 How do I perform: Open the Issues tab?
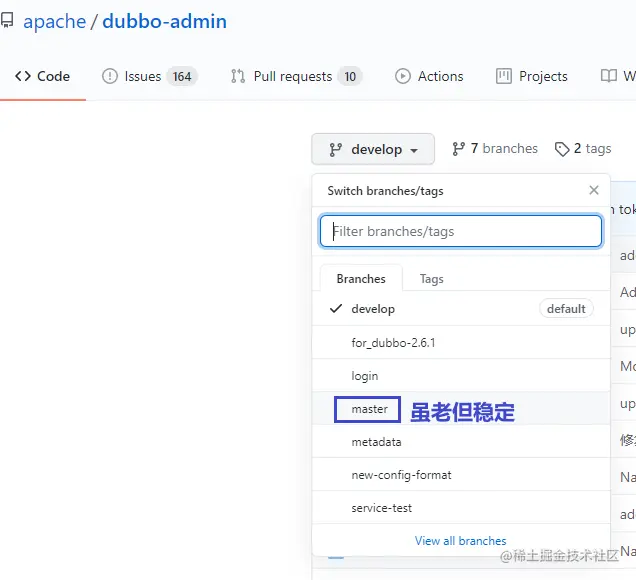149,76
